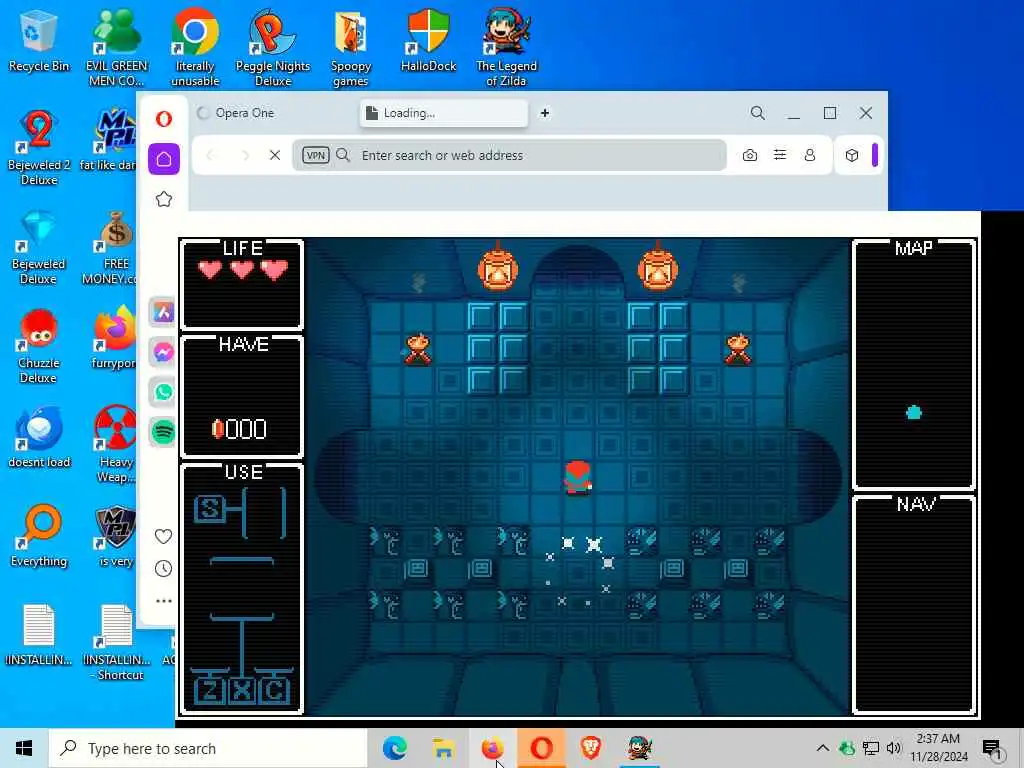Image resolution: width=1024 pixels, height=768 pixels.
Task: Open the Everything search shortcut
Action: (x=39, y=536)
